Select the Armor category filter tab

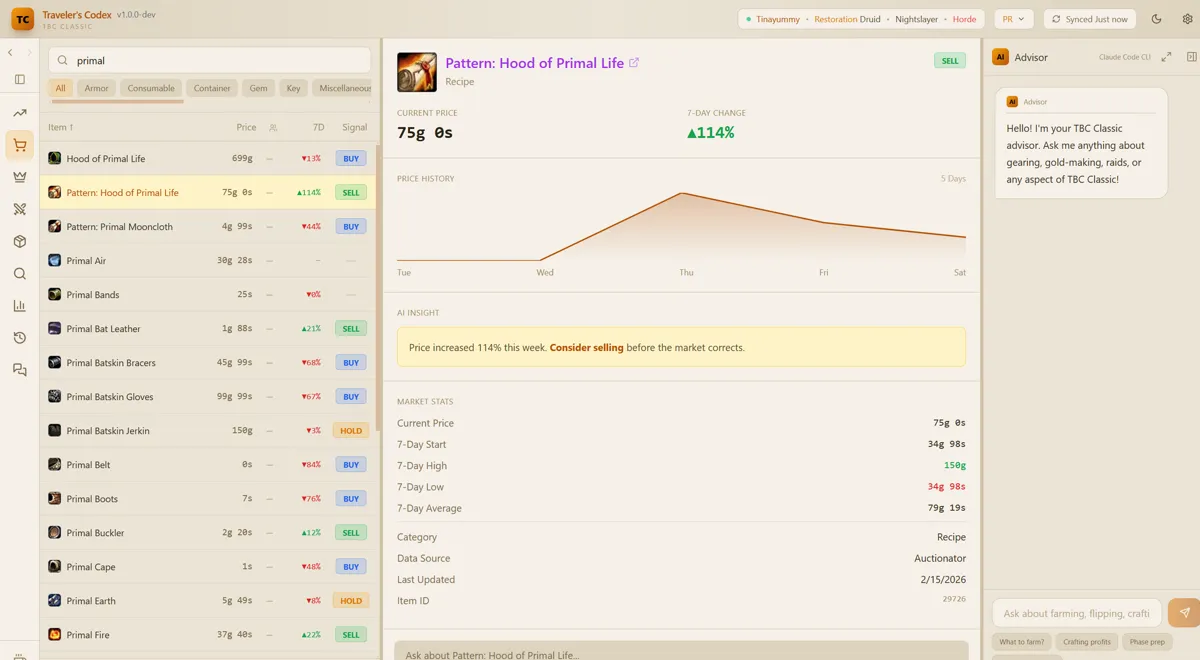point(96,88)
